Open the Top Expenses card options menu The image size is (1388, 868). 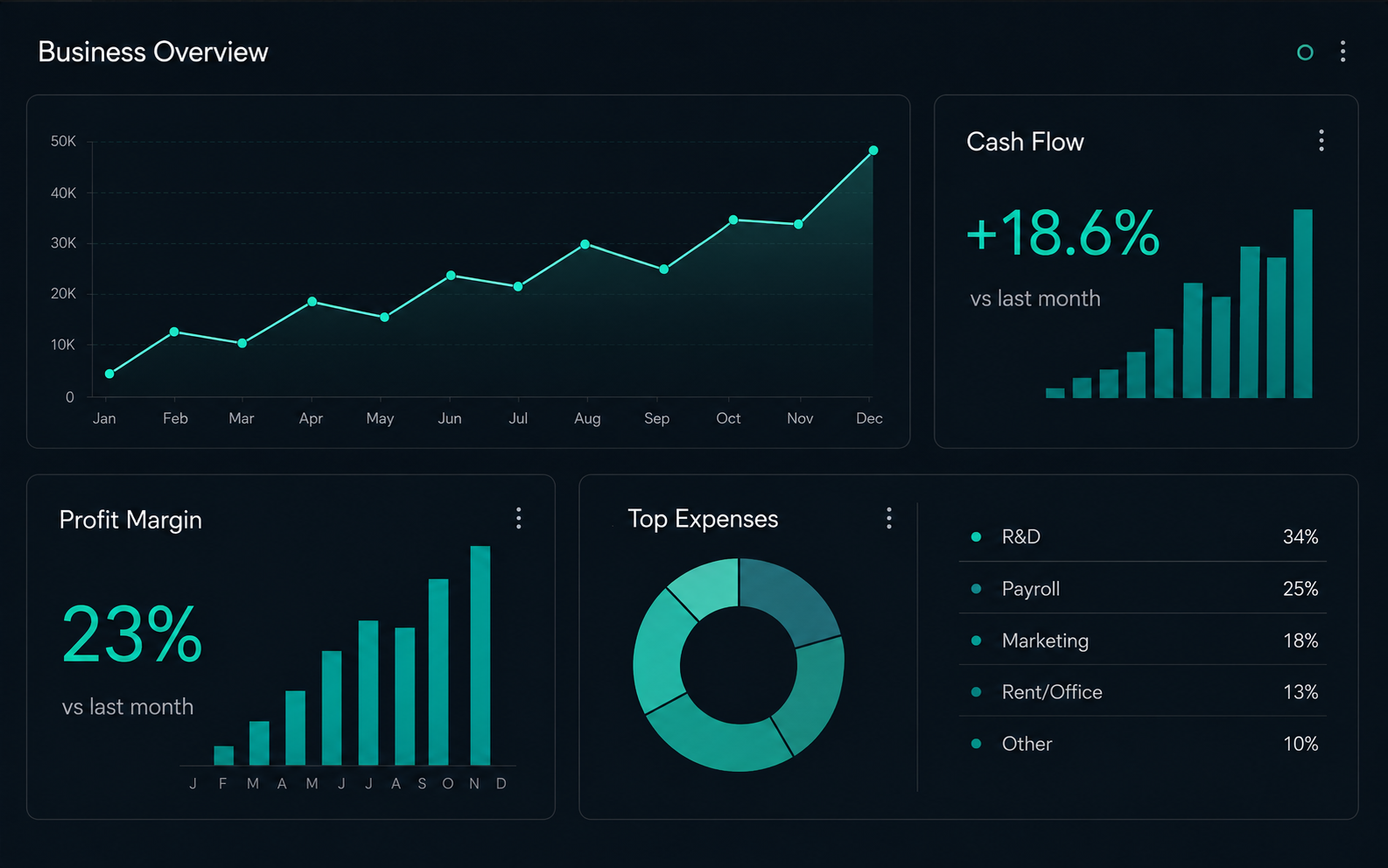coord(889,518)
